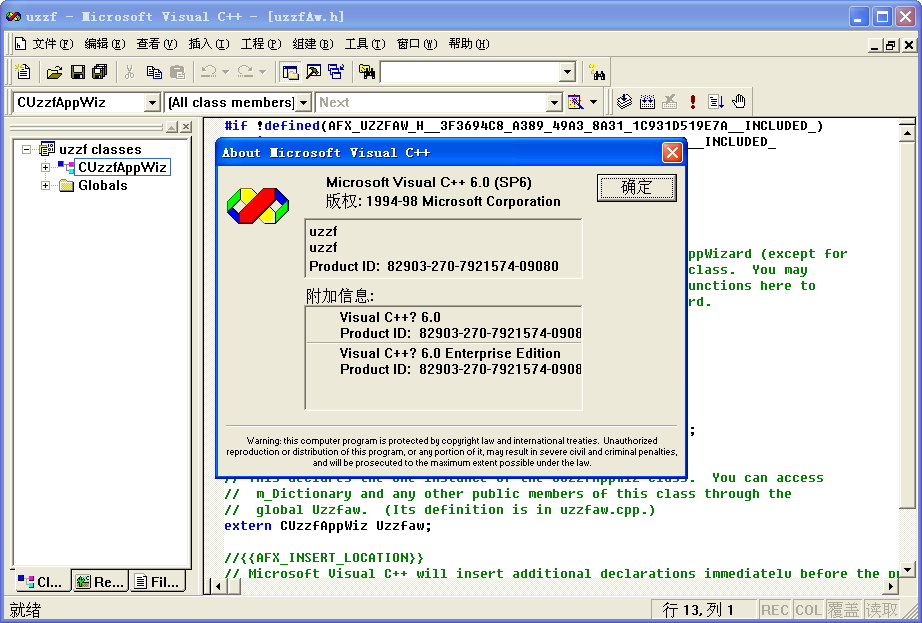Image resolution: width=922 pixels, height=623 pixels.
Task: Click the 覆盖 overwrite indicator in status bar
Action: click(x=843, y=610)
